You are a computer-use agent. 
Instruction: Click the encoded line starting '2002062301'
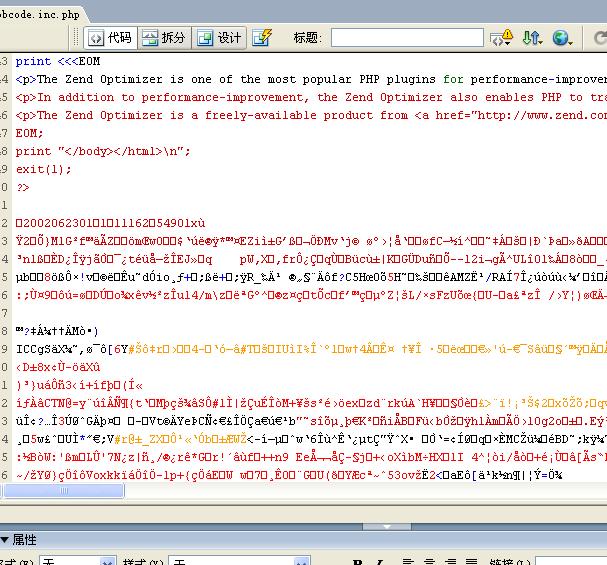110,223
